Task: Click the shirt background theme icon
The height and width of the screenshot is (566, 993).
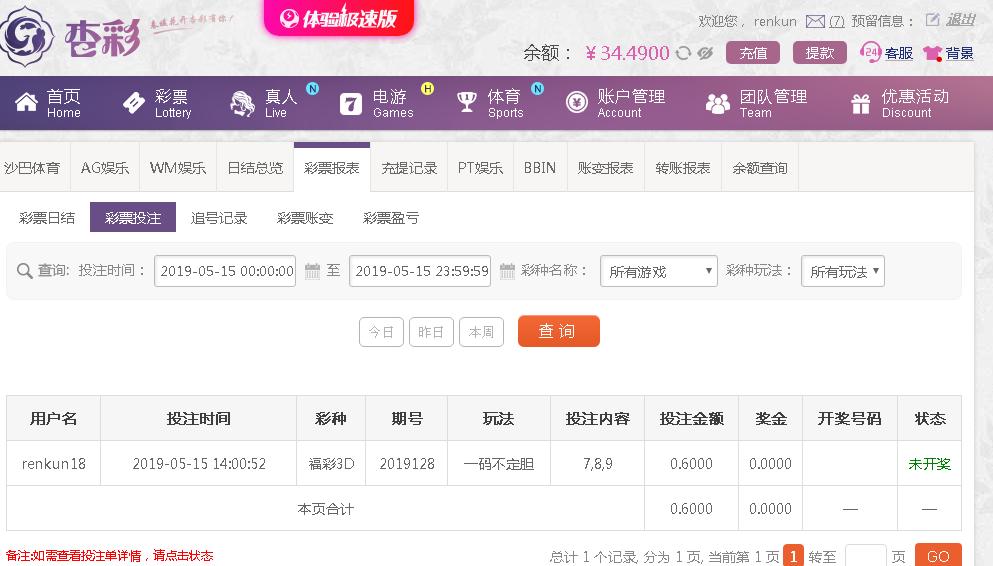Action: 932,53
